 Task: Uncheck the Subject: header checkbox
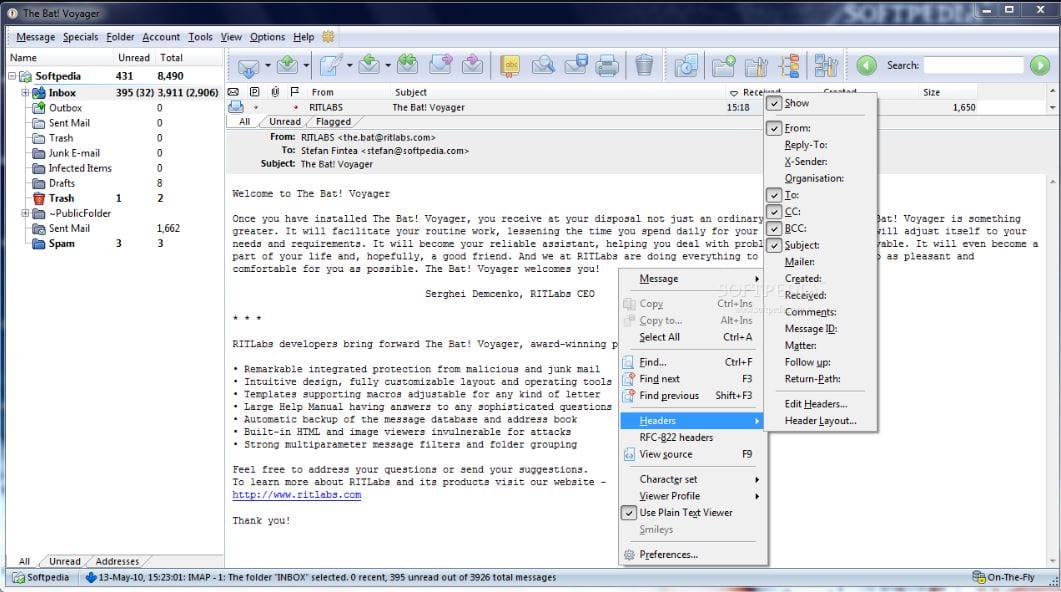(x=774, y=246)
